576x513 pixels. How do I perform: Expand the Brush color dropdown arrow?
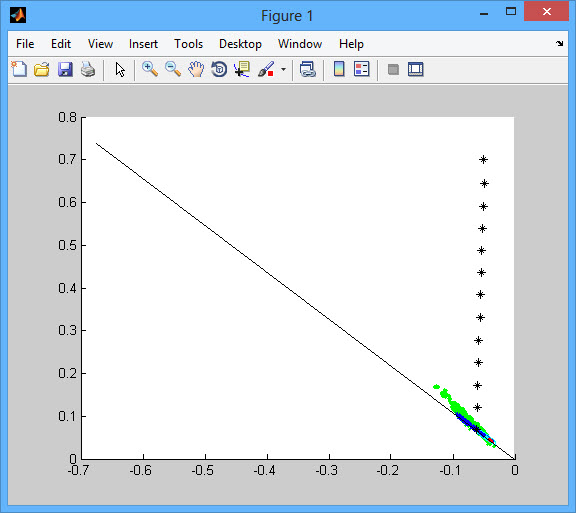tap(283, 69)
